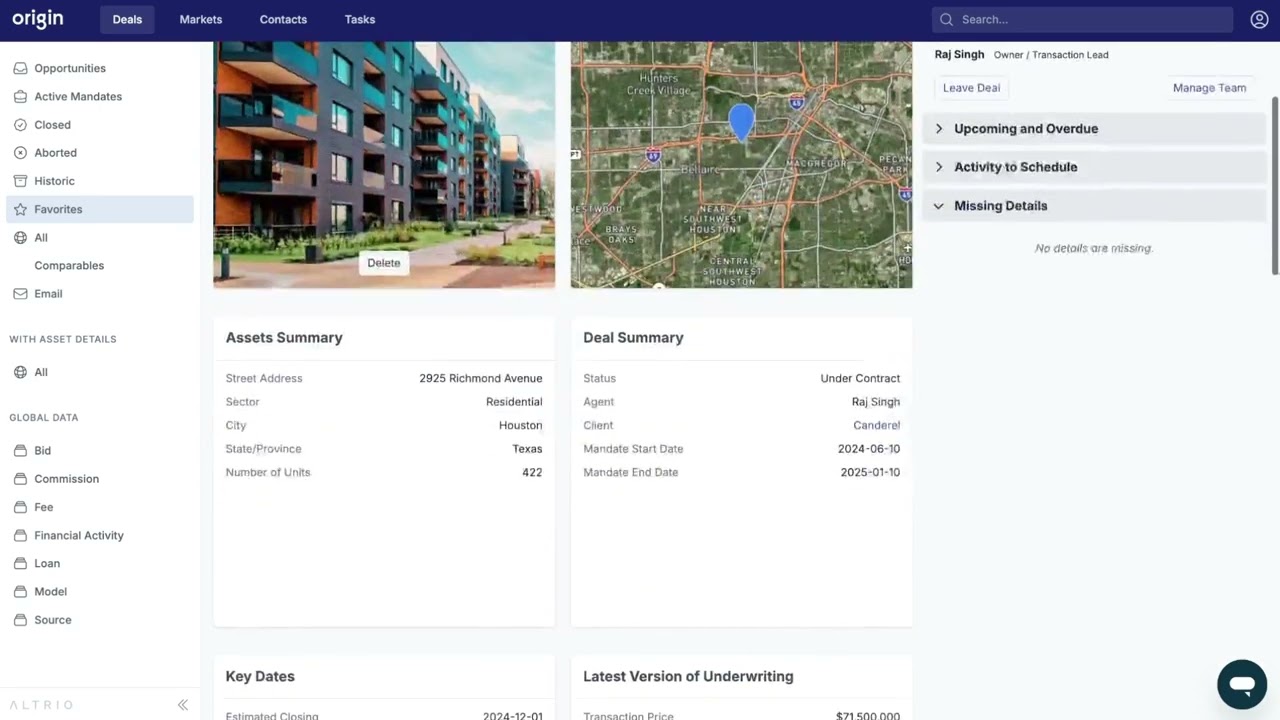Open the user profile icon

pyautogui.click(x=1259, y=19)
